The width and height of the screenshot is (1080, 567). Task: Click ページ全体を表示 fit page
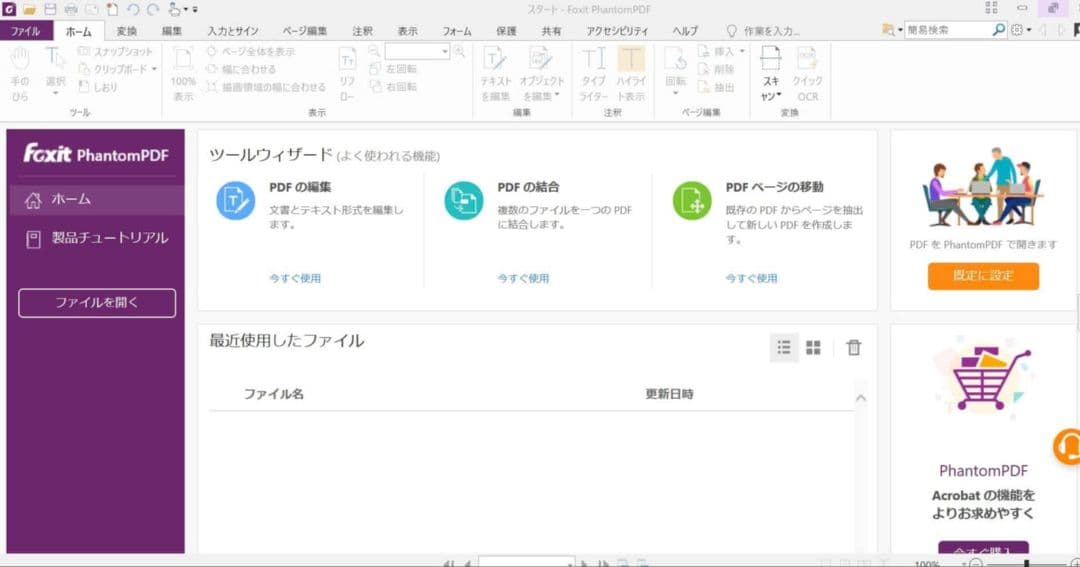click(x=250, y=52)
